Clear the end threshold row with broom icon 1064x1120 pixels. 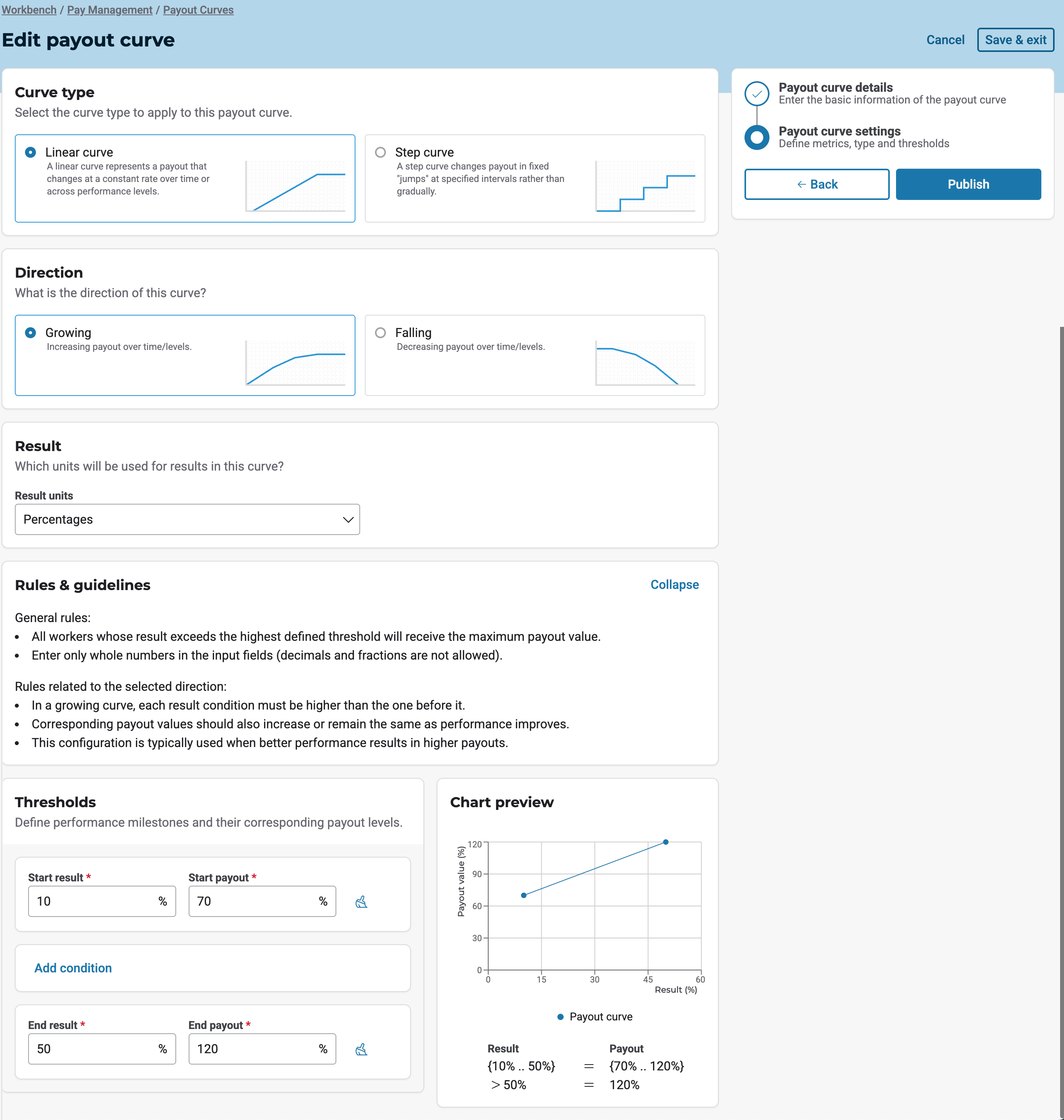pyautogui.click(x=361, y=1049)
